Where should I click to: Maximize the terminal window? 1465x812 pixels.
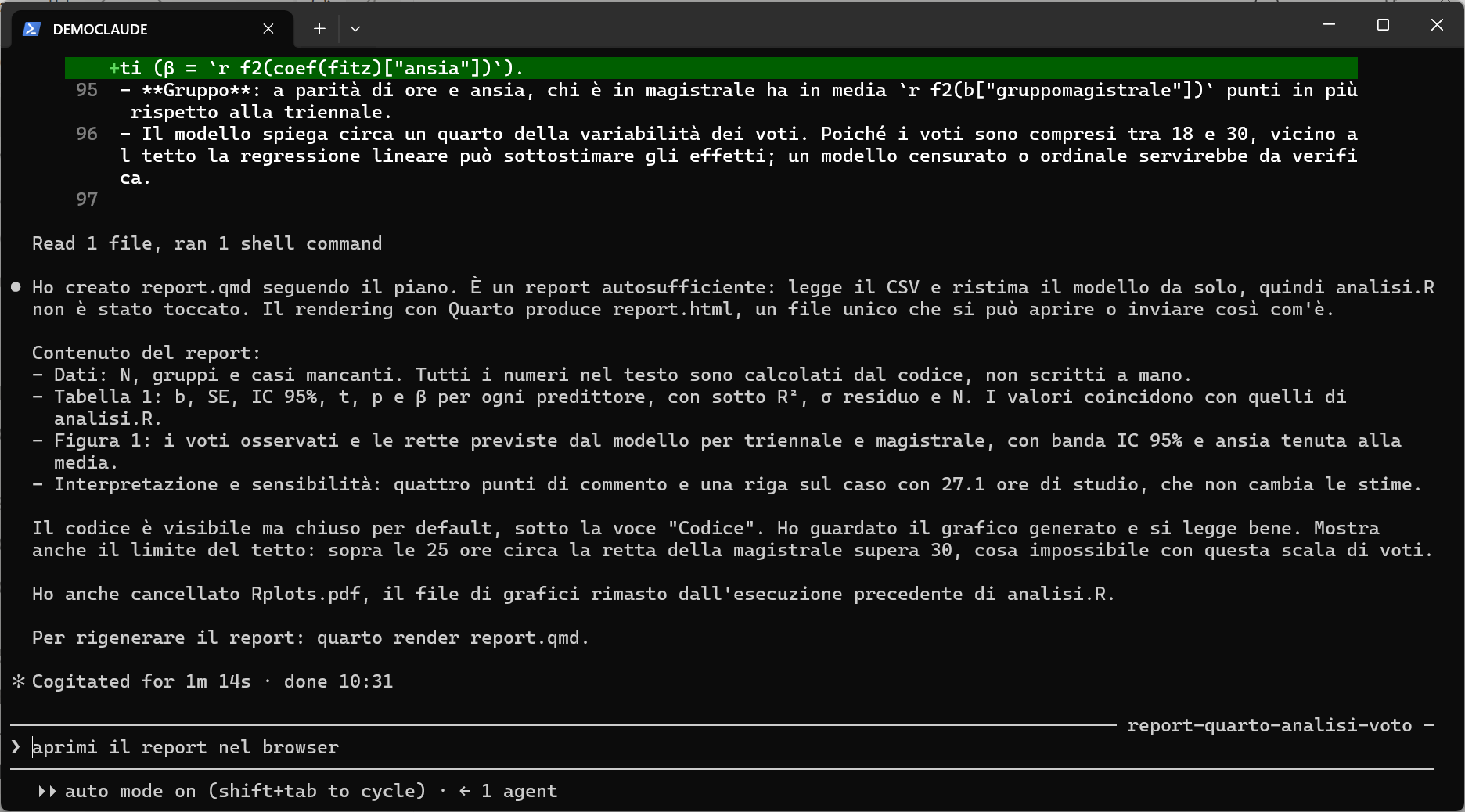point(1383,25)
